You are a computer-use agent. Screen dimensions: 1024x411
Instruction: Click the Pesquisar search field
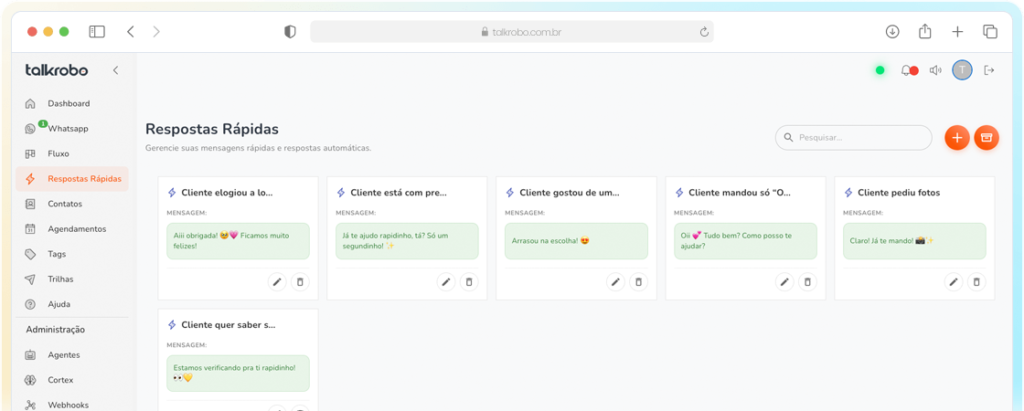click(x=860, y=137)
